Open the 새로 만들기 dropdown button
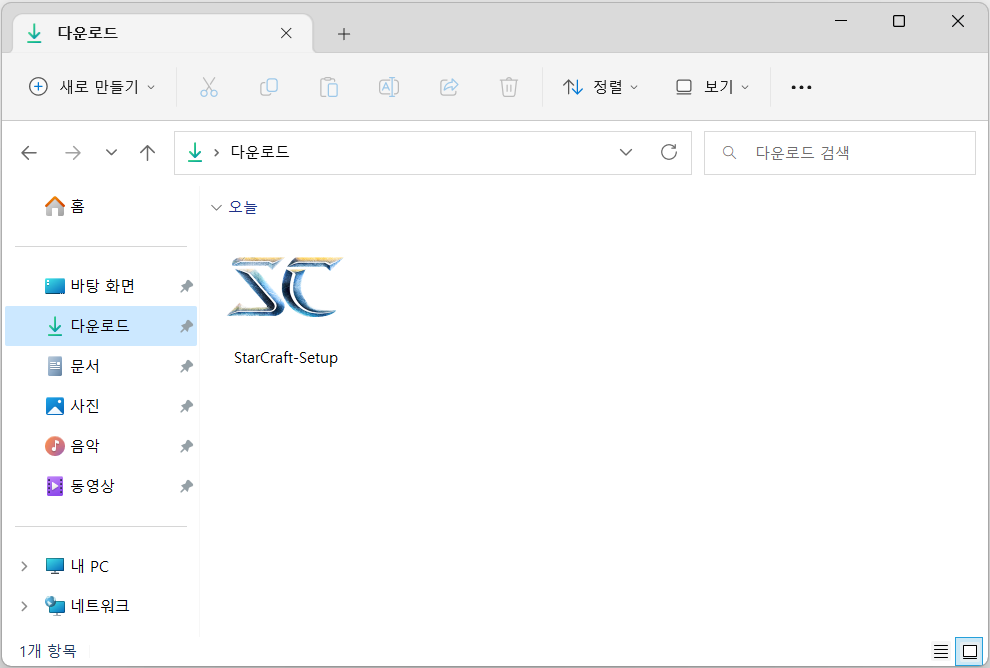The width and height of the screenshot is (990, 668). [92, 87]
